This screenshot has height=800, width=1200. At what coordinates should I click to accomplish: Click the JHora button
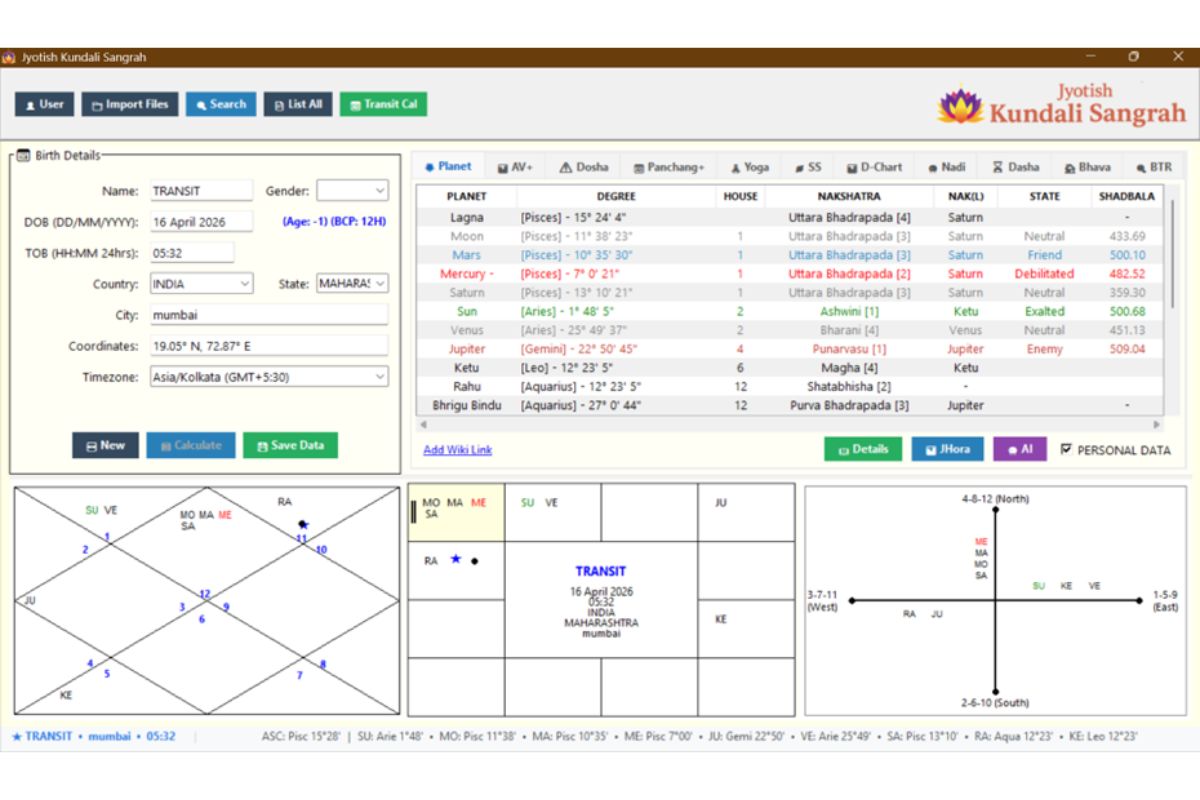[948, 449]
